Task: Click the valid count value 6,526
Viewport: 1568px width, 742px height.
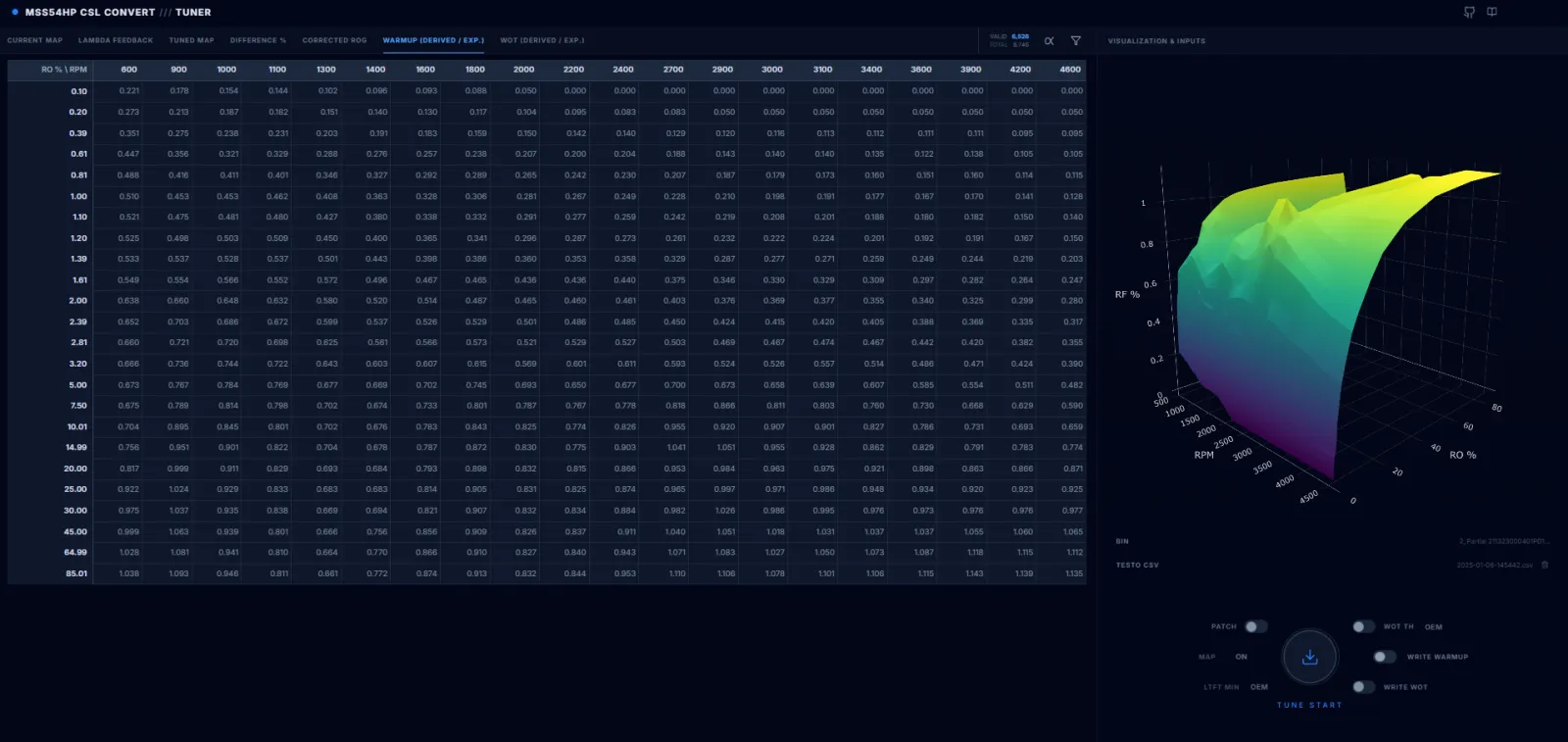Action: click(1020, 36)
